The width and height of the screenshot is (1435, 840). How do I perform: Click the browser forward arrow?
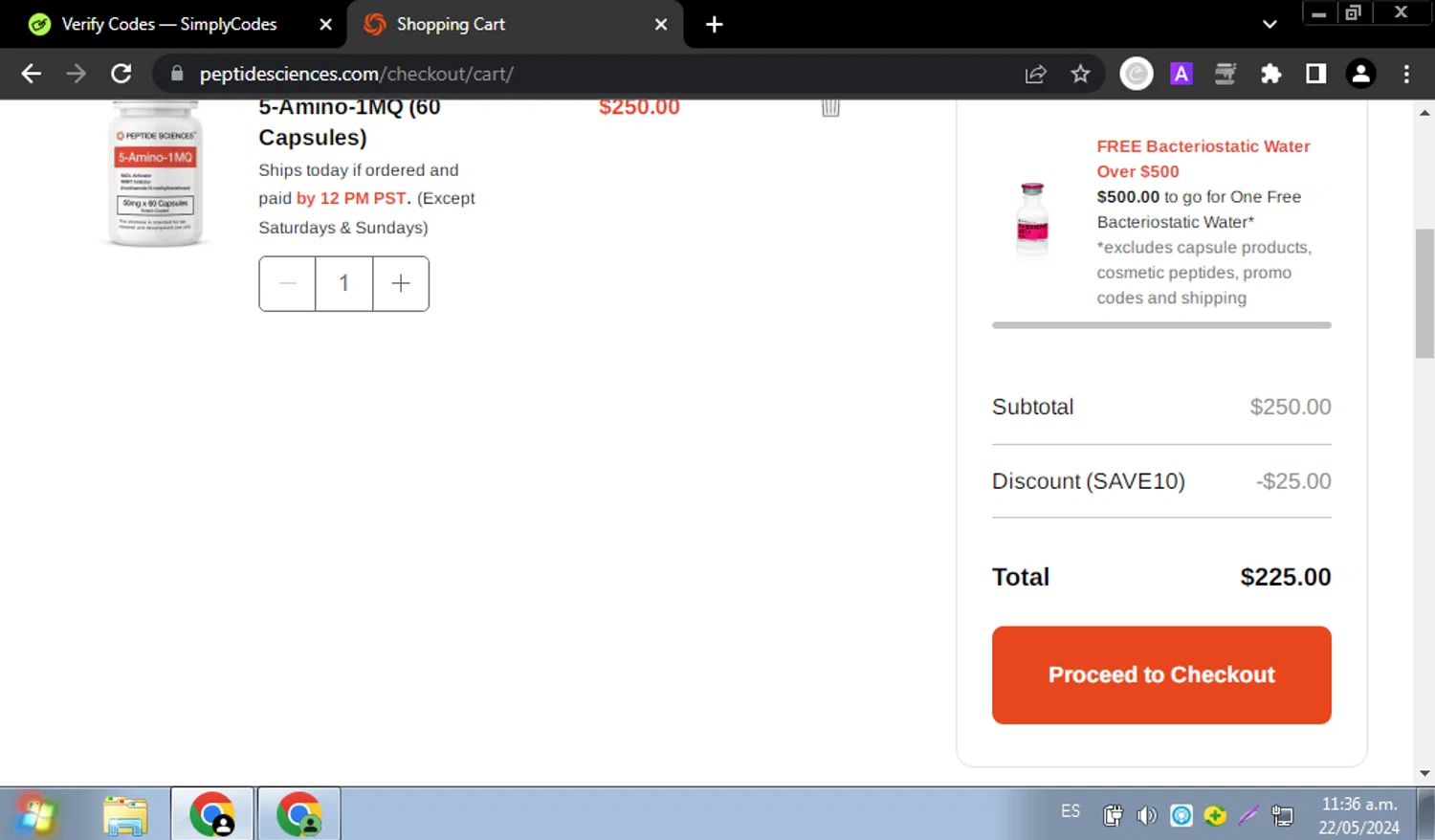77,74
